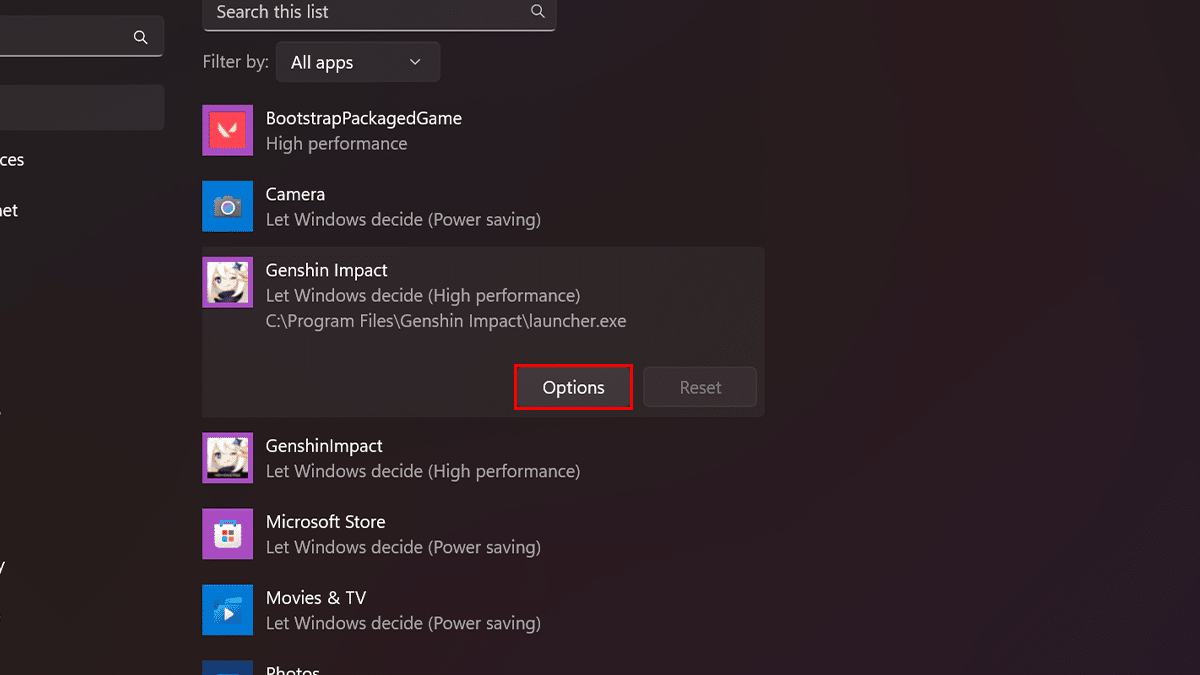1200x675 pixels.
Task: Click the Microsoft Store icon
Action: coord(227,535)
